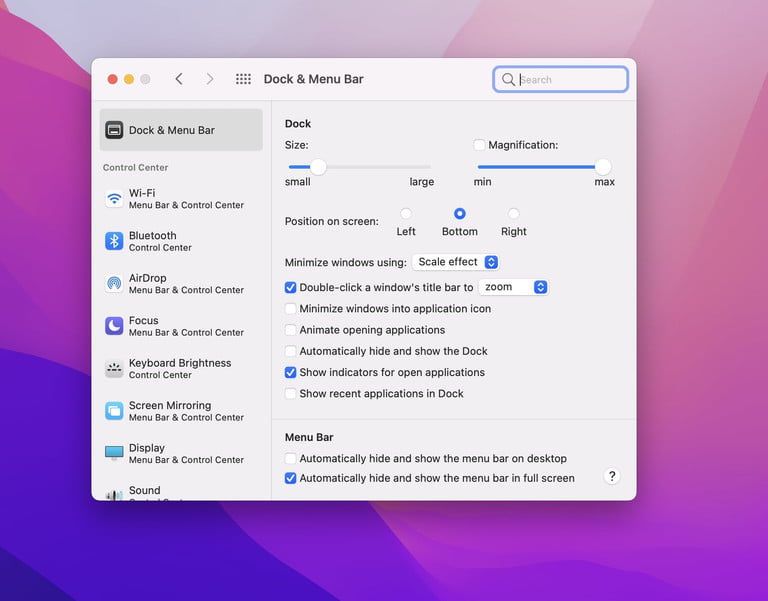Select the Bluetooth icon in Control Center list
The image size is (768, 601).
(x=114, y=241)
